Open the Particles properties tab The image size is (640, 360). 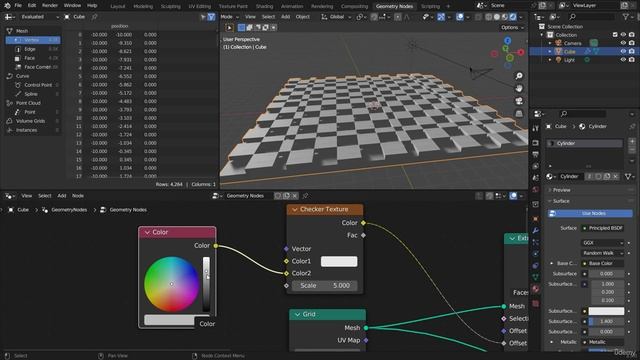pos(536,242)
